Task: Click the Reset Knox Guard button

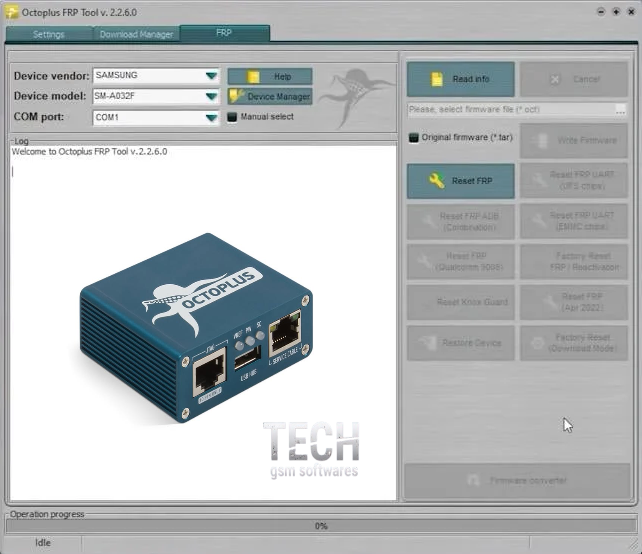Action: click(x=461, y=302)
